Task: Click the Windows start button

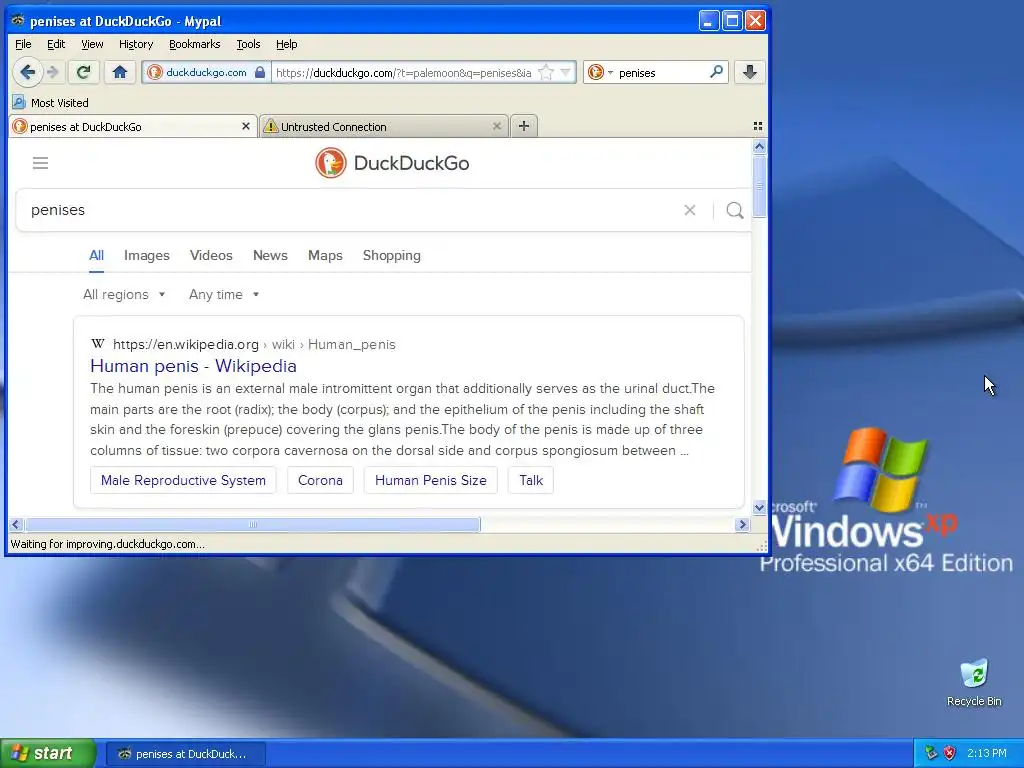Action: point(48,753)
